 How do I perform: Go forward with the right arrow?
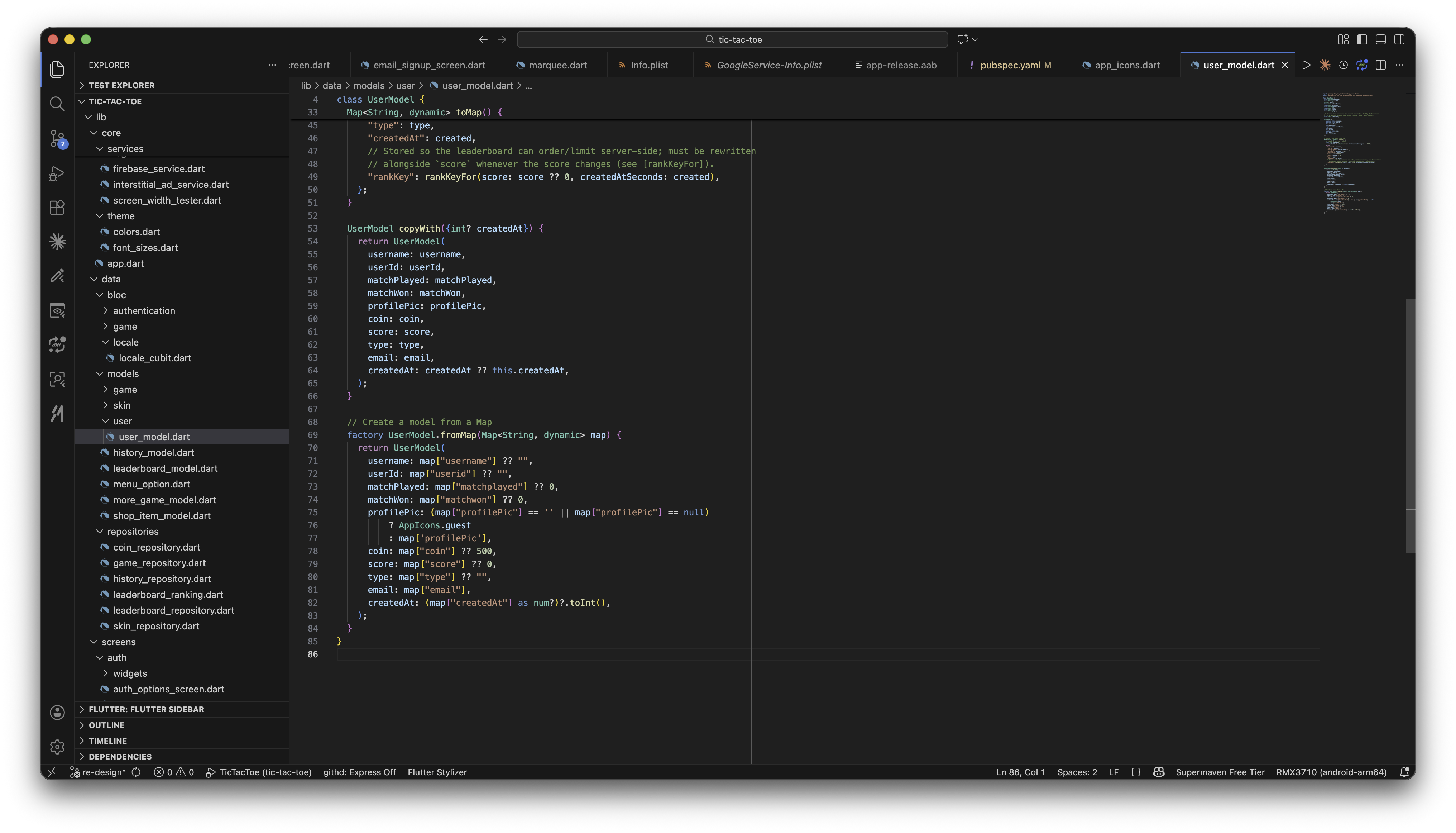click(x=502, y=39)
